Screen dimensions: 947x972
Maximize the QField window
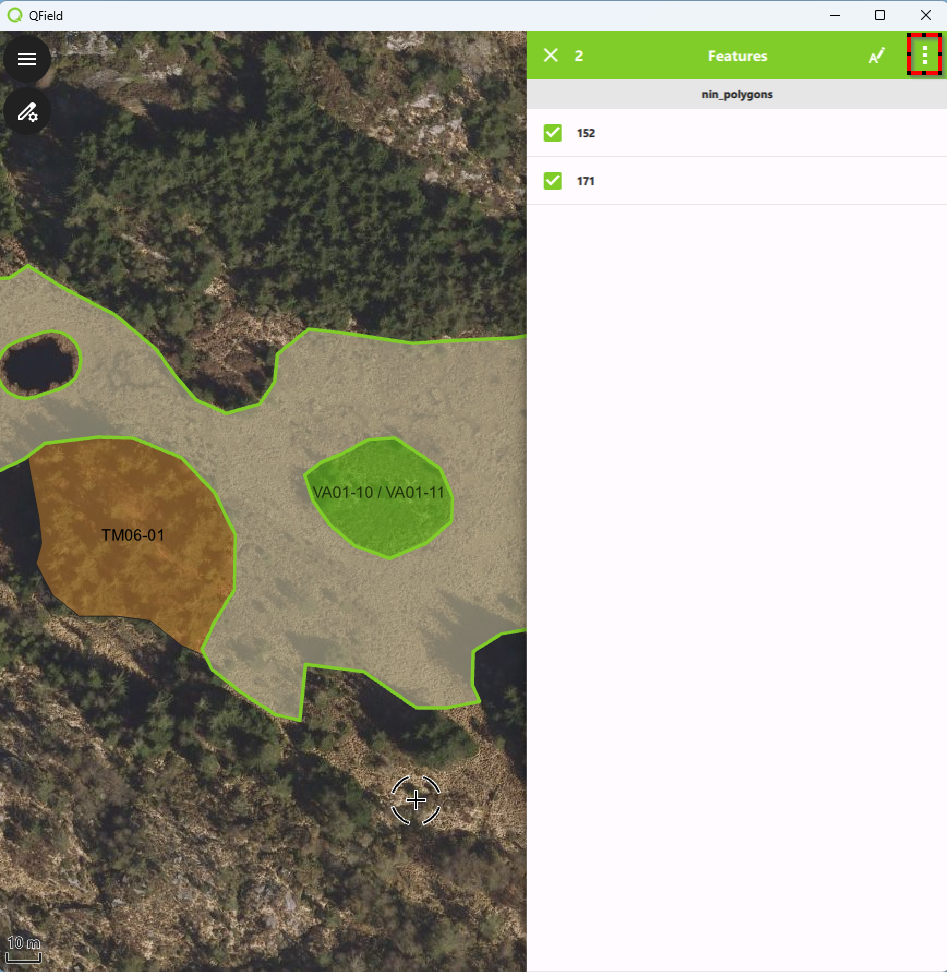879,15
